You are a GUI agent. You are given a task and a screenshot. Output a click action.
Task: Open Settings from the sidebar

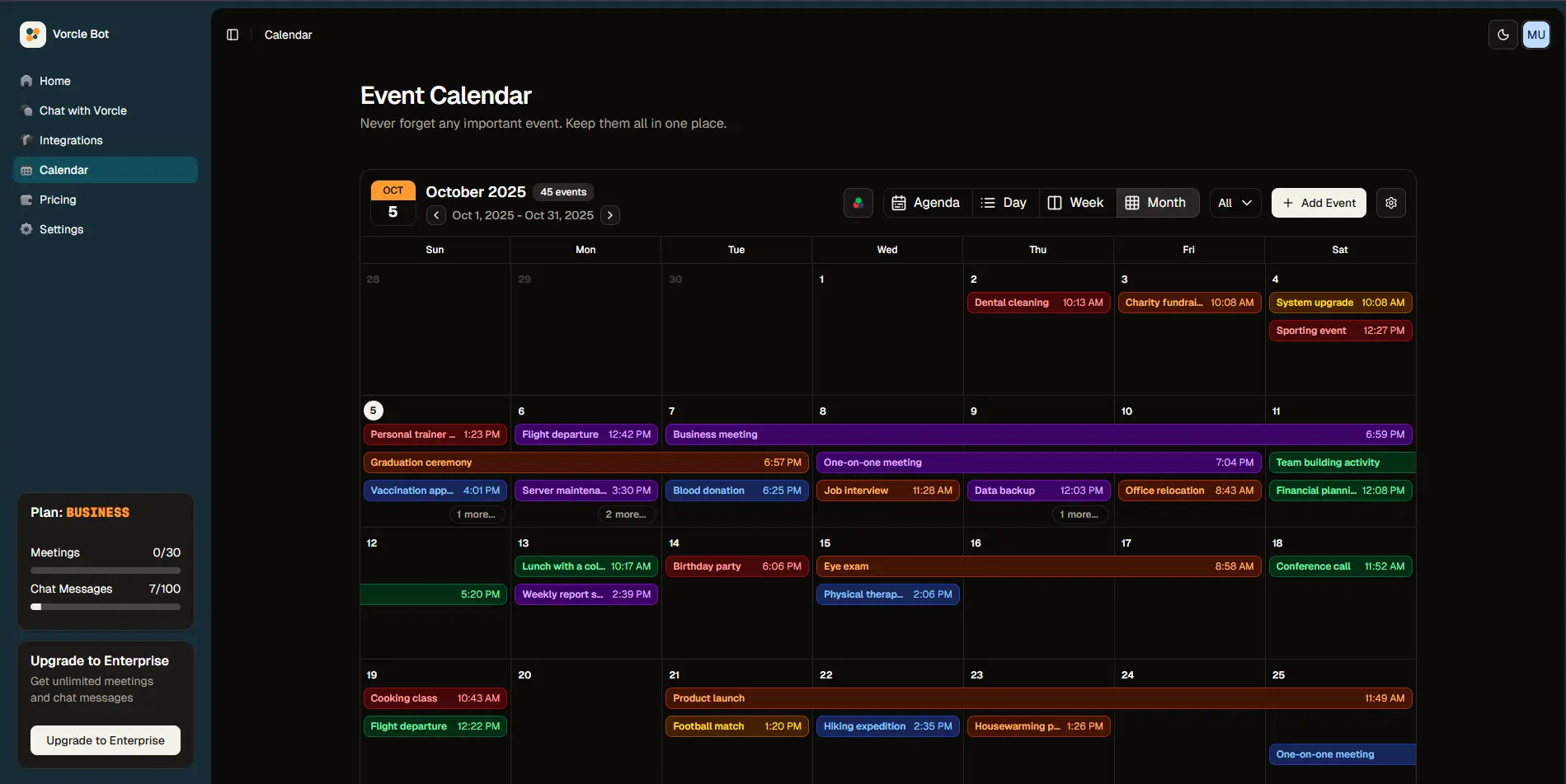[61, 229]
